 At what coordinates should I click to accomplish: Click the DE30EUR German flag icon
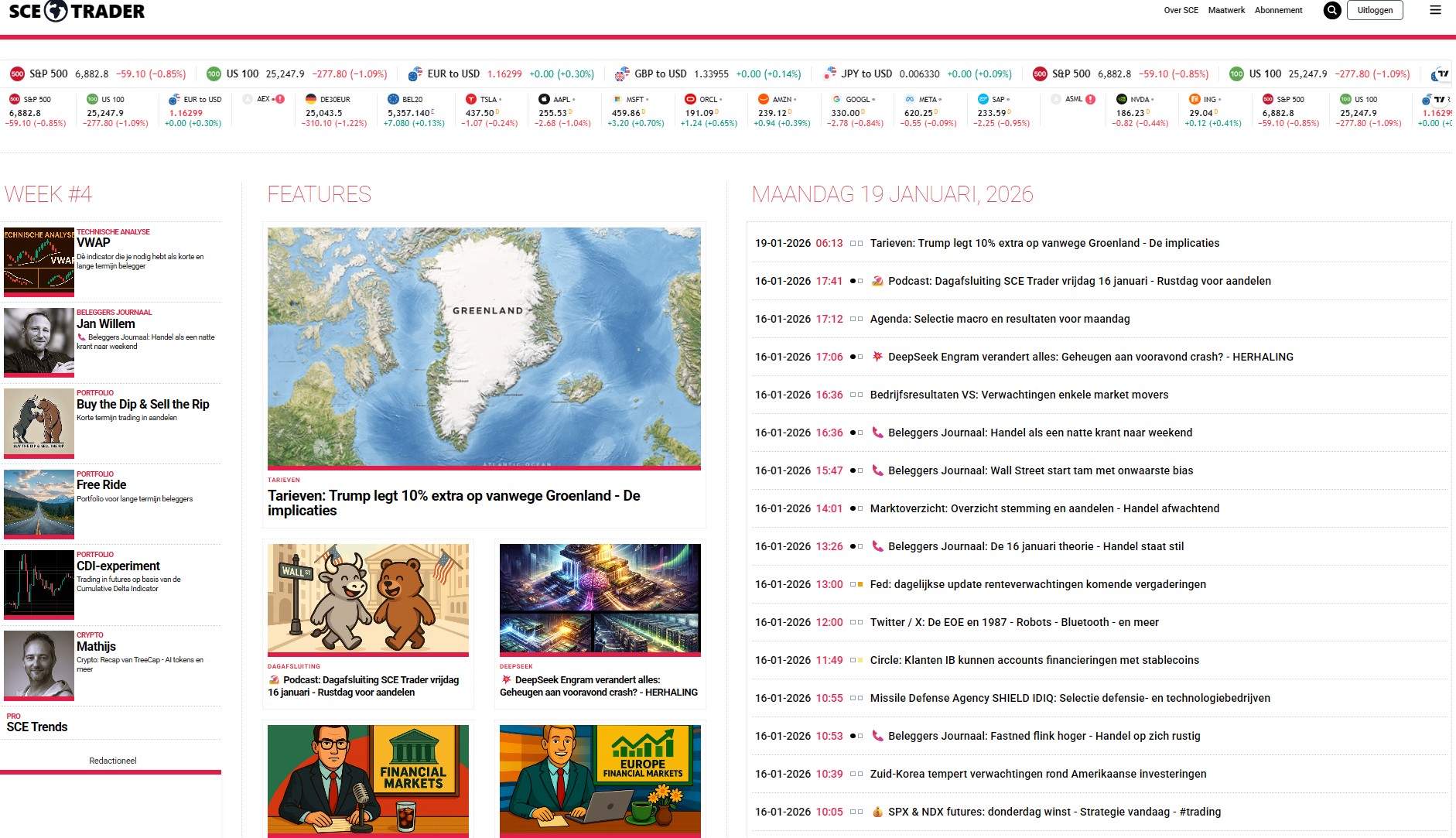[311, 99]
